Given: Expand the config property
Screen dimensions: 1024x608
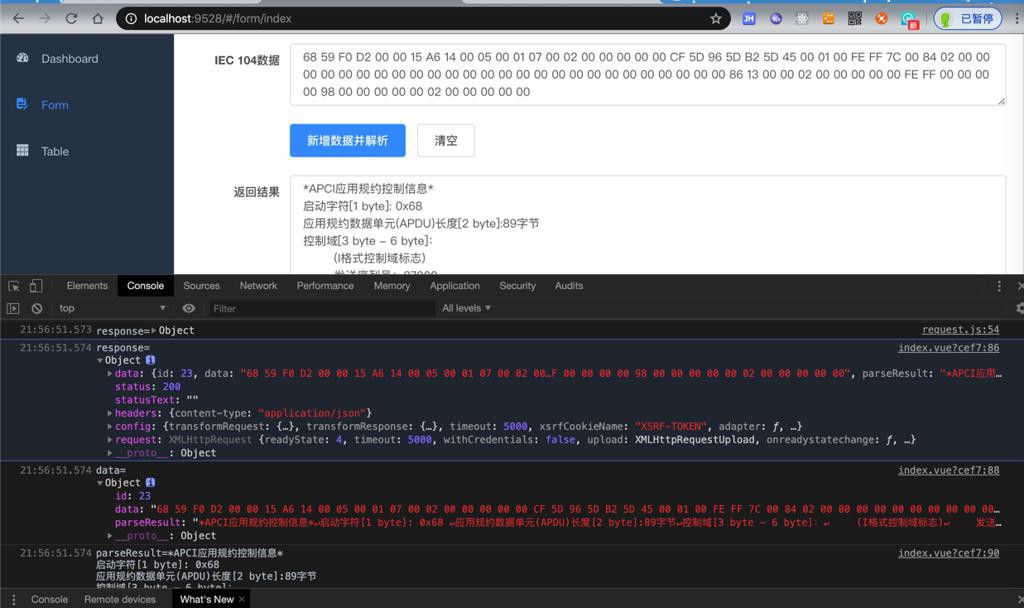Looking at the screenshot, I should point(110,426).
